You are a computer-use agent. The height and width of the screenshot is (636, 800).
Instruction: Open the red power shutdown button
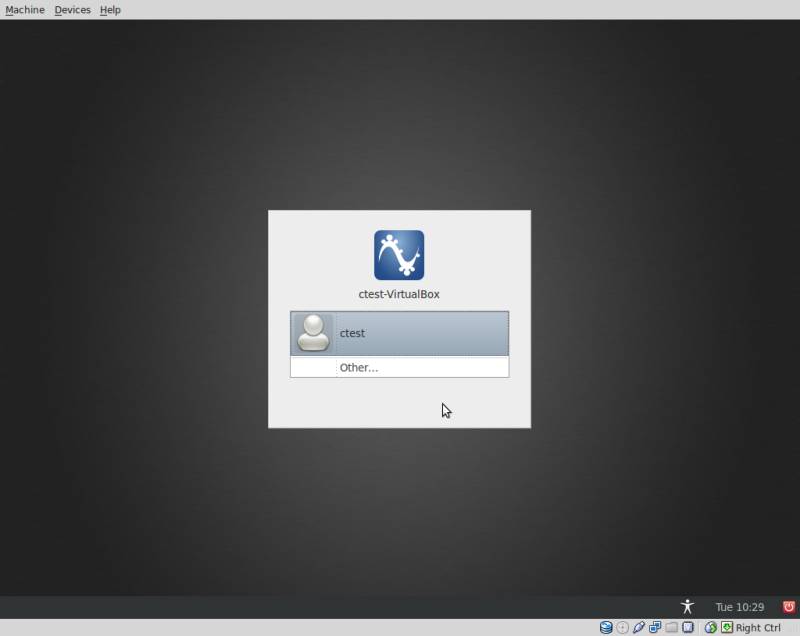coord(788,606)
